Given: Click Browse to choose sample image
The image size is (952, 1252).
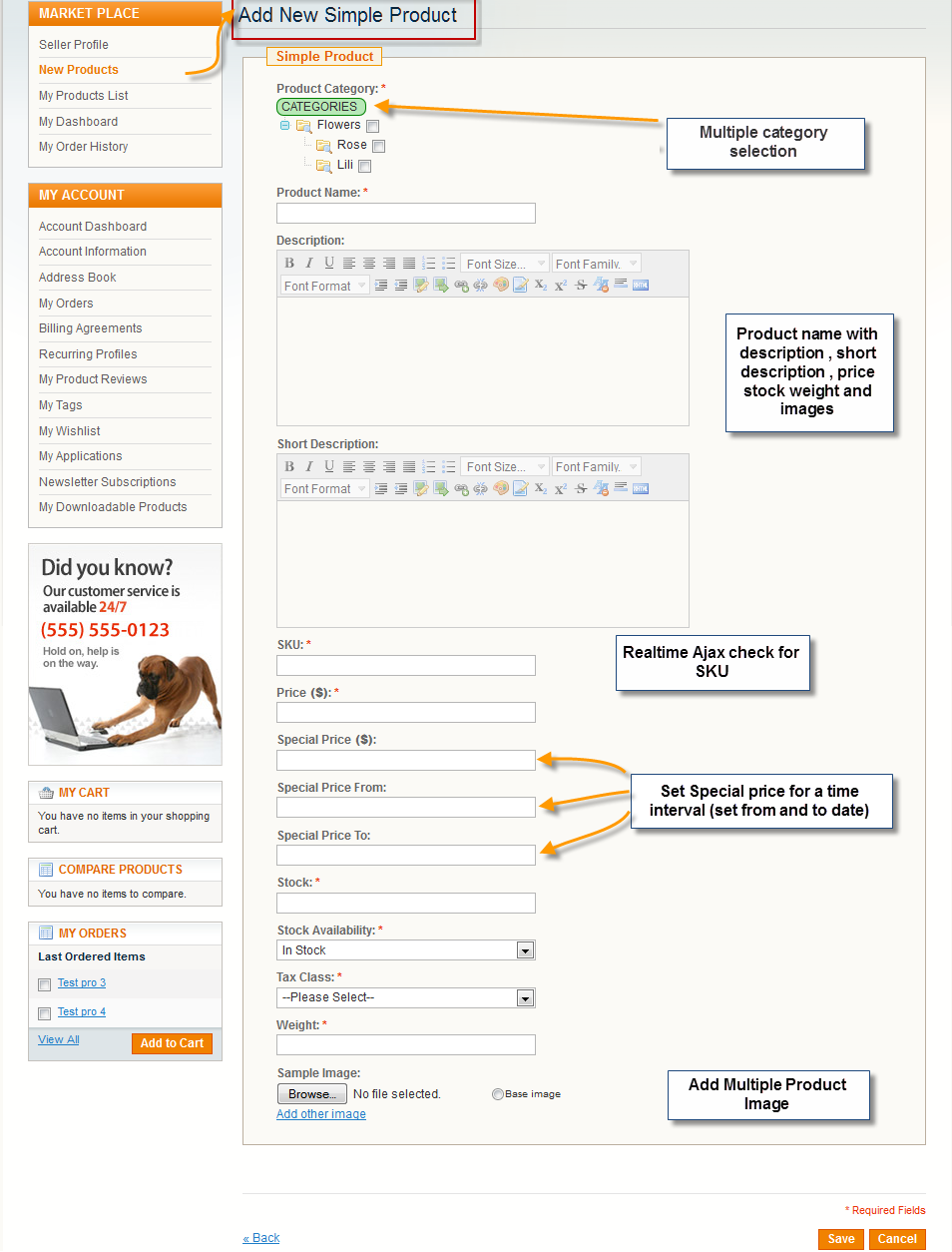Looking at the screenshot, I should (311, 1094).
